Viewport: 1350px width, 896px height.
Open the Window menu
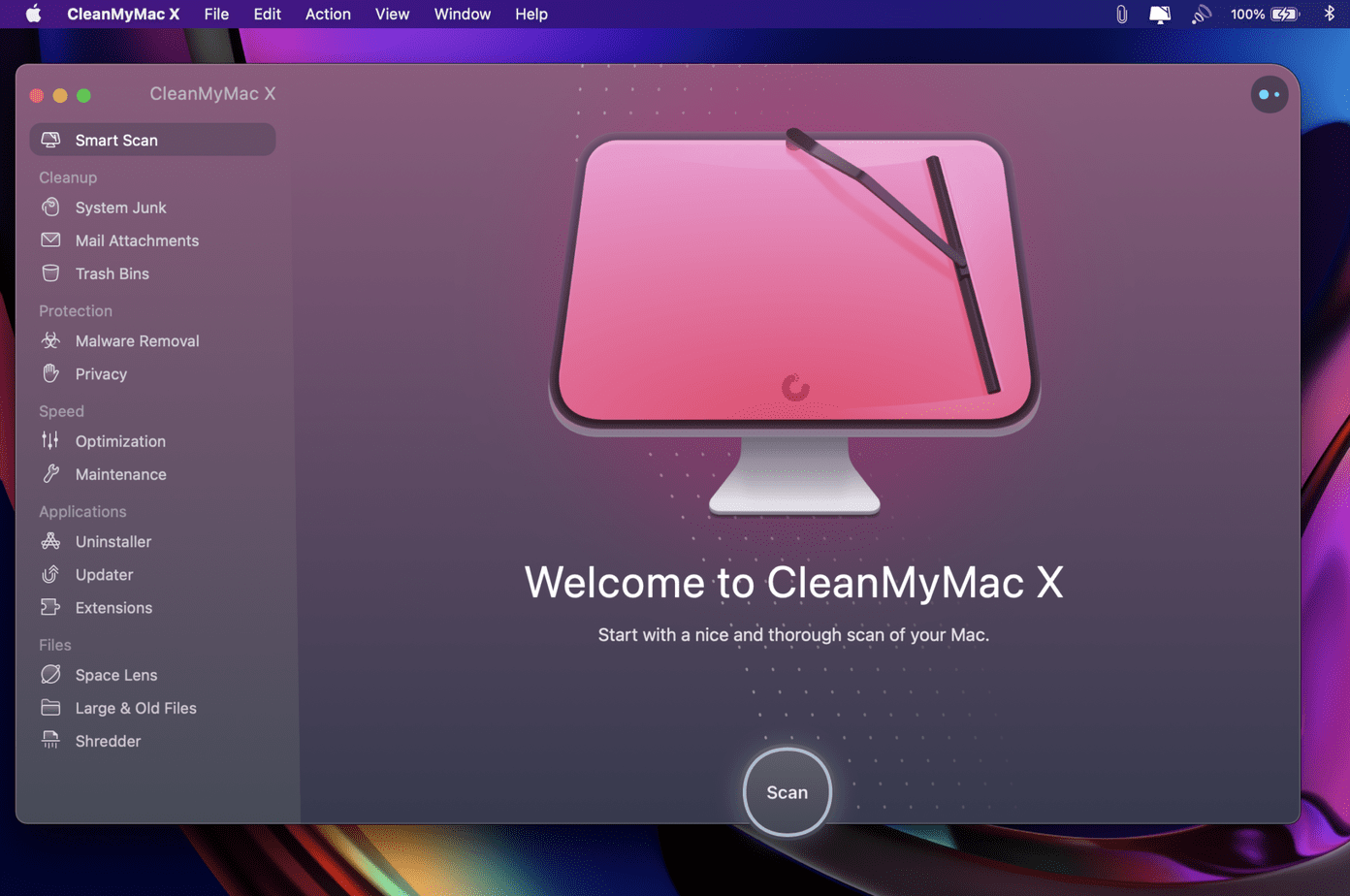tap(462, 14)
